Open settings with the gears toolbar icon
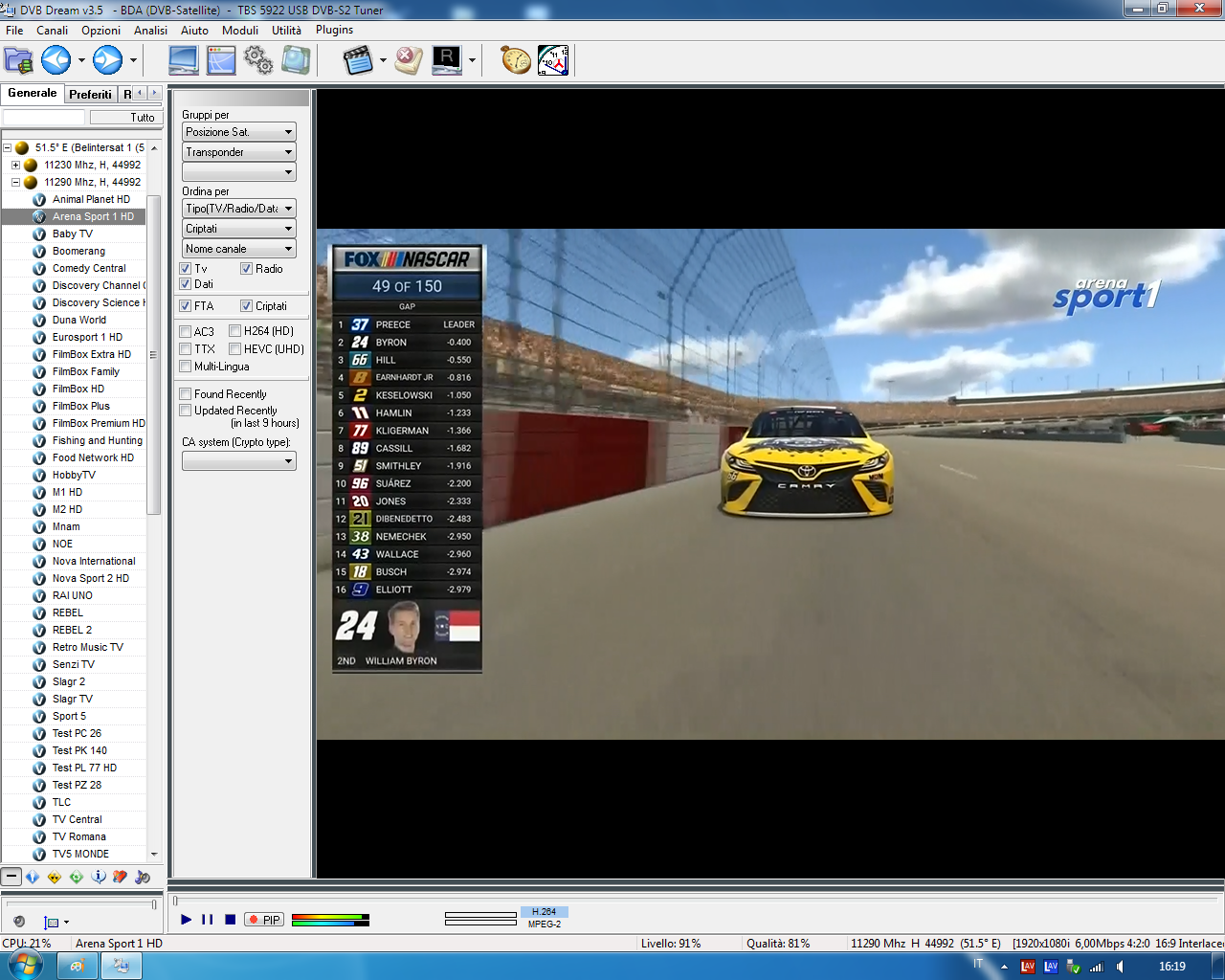1225x980 pixels. click(258, 60)
